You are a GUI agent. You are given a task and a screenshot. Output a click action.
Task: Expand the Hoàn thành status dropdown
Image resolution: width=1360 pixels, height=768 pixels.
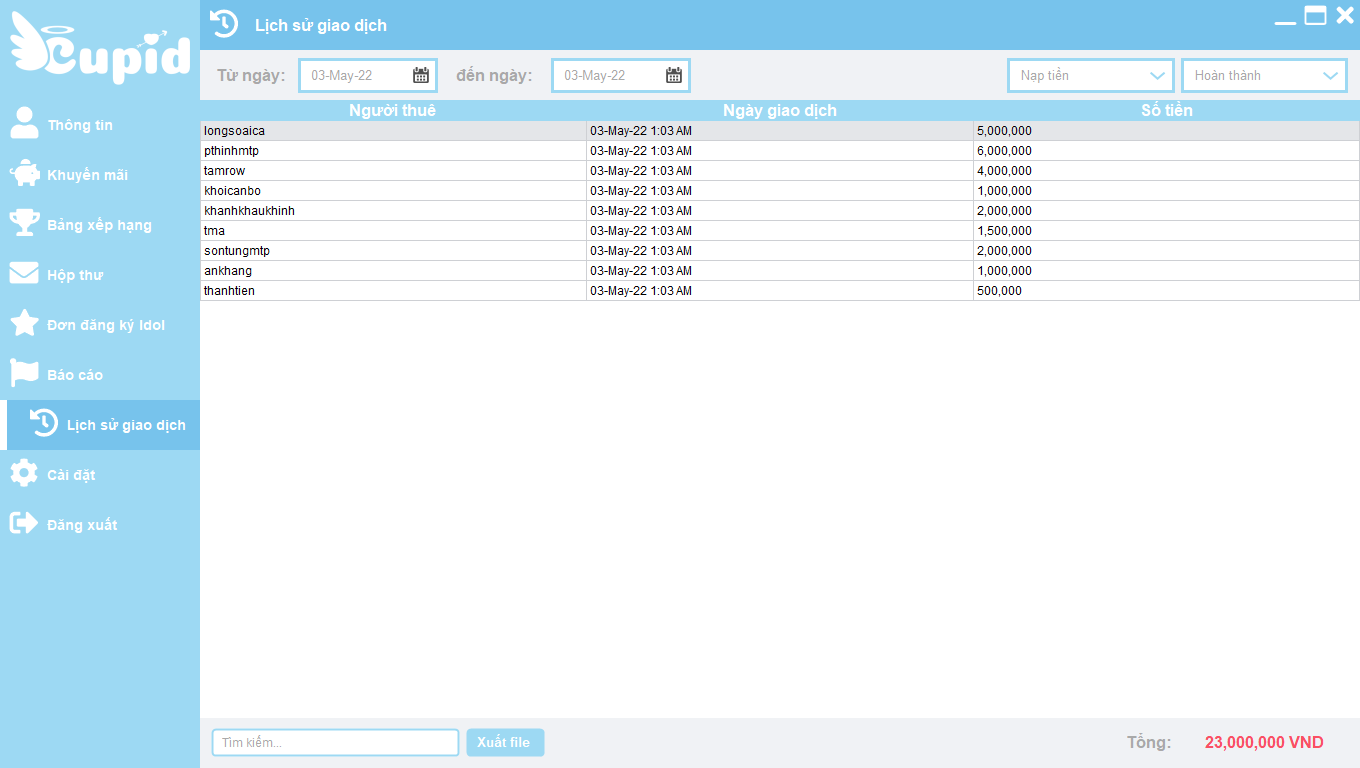pyautogui.click(x=1330, y=75)
